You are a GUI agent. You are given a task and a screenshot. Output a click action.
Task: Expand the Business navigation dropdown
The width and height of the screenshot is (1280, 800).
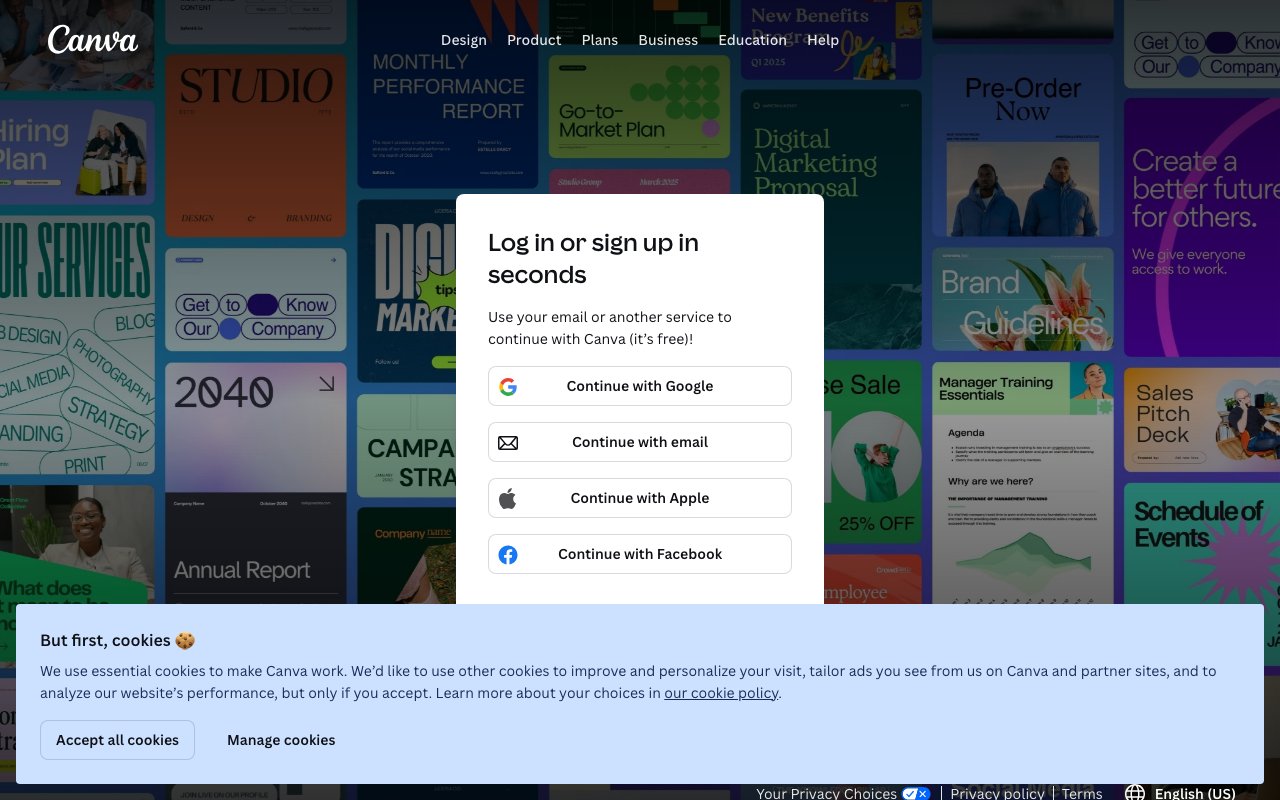(668, 40)
